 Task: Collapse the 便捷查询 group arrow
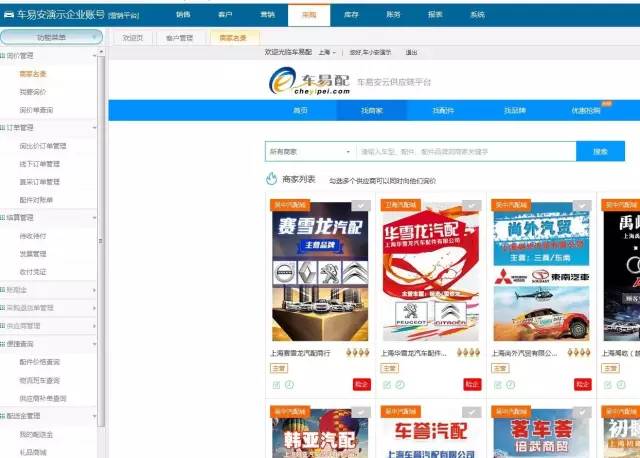point(94,344)
